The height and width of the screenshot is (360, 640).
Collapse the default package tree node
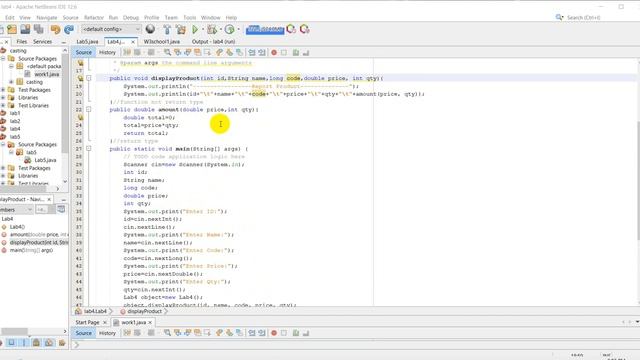pos(11,66)
